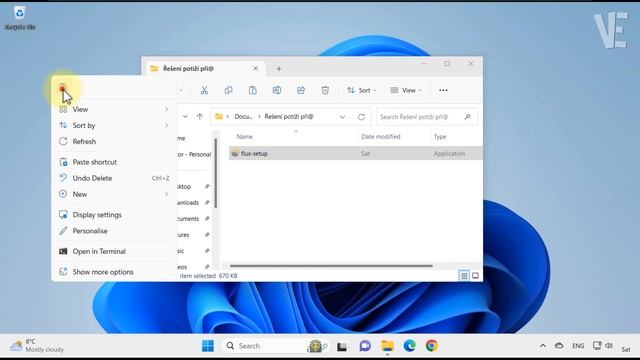
Task: Click the Řešení potíží při@ breadcrumb segment
Action: click(x=289, y=117)
